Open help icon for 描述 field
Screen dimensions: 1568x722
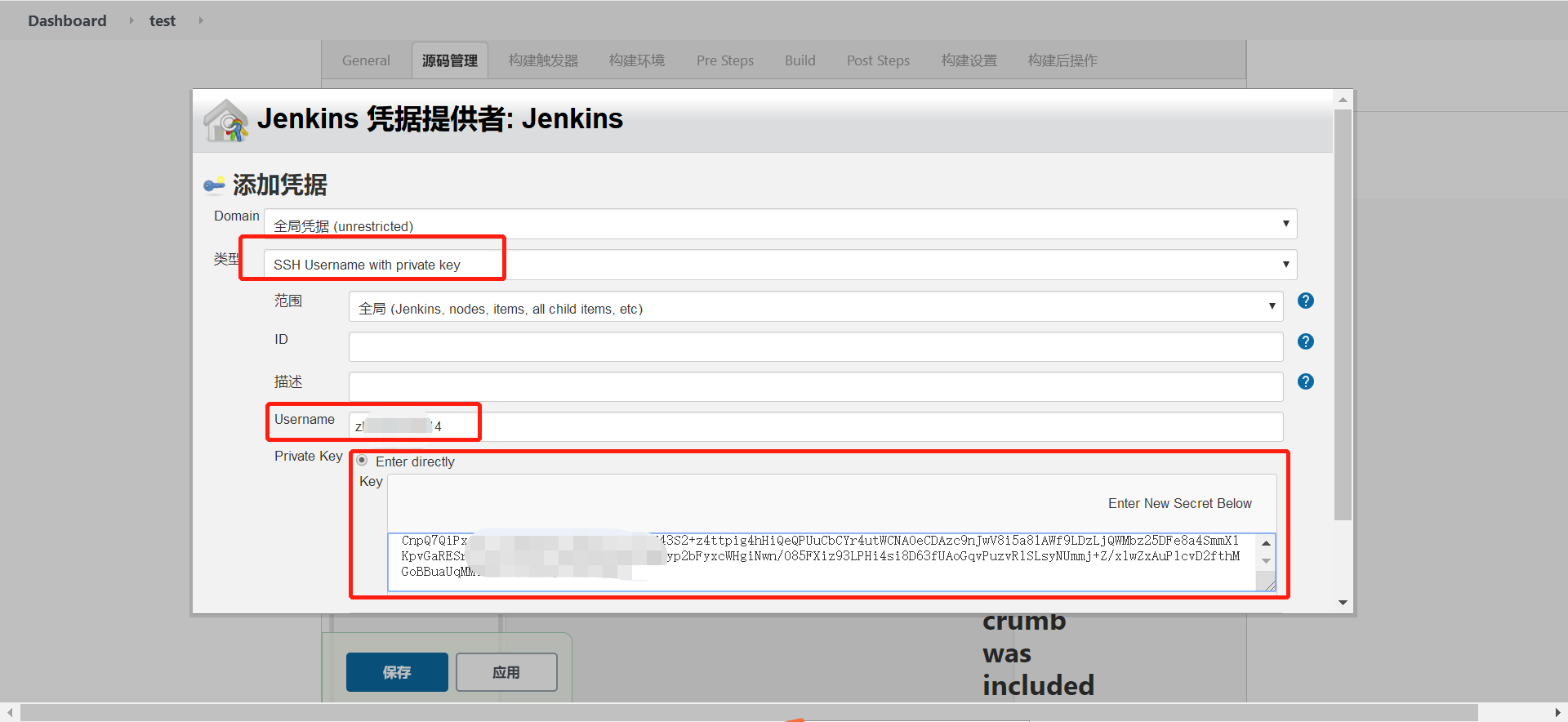click(x=1306, y=381)
